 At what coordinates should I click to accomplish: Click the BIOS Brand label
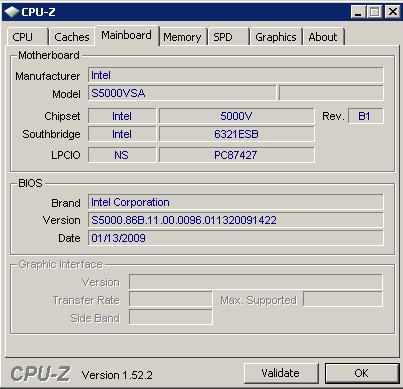click(66, 203)
